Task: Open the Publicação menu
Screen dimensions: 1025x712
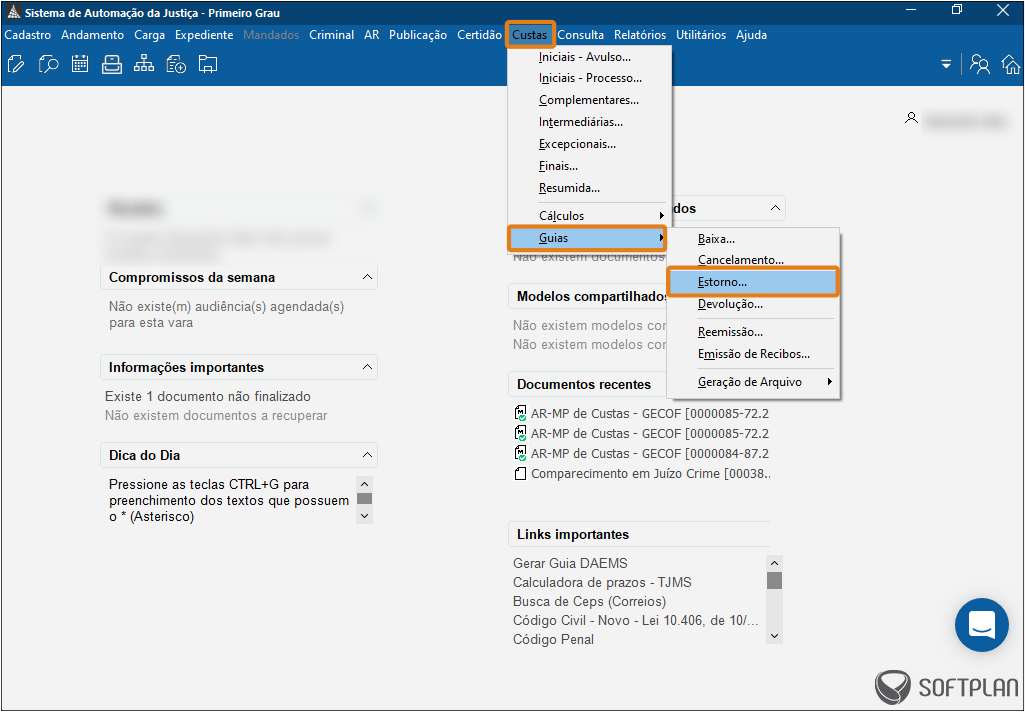Action: point(418,35)
